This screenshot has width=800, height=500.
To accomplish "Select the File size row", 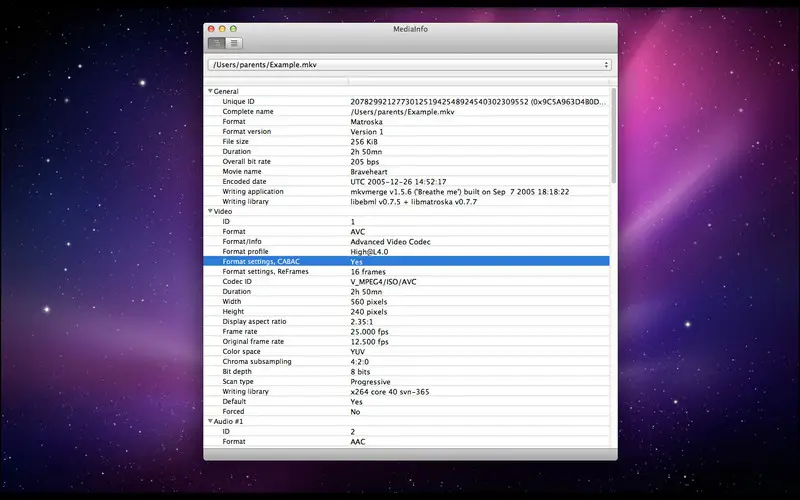I will tap(406, 141).
